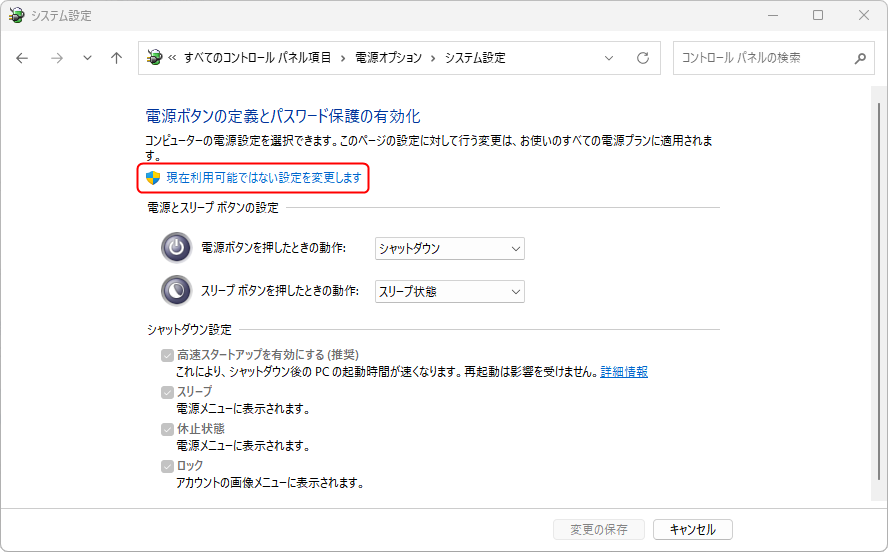Click the システム設定 breadcrumb
The width and height of the screenshot is (888, 552).
pos(475,58)
